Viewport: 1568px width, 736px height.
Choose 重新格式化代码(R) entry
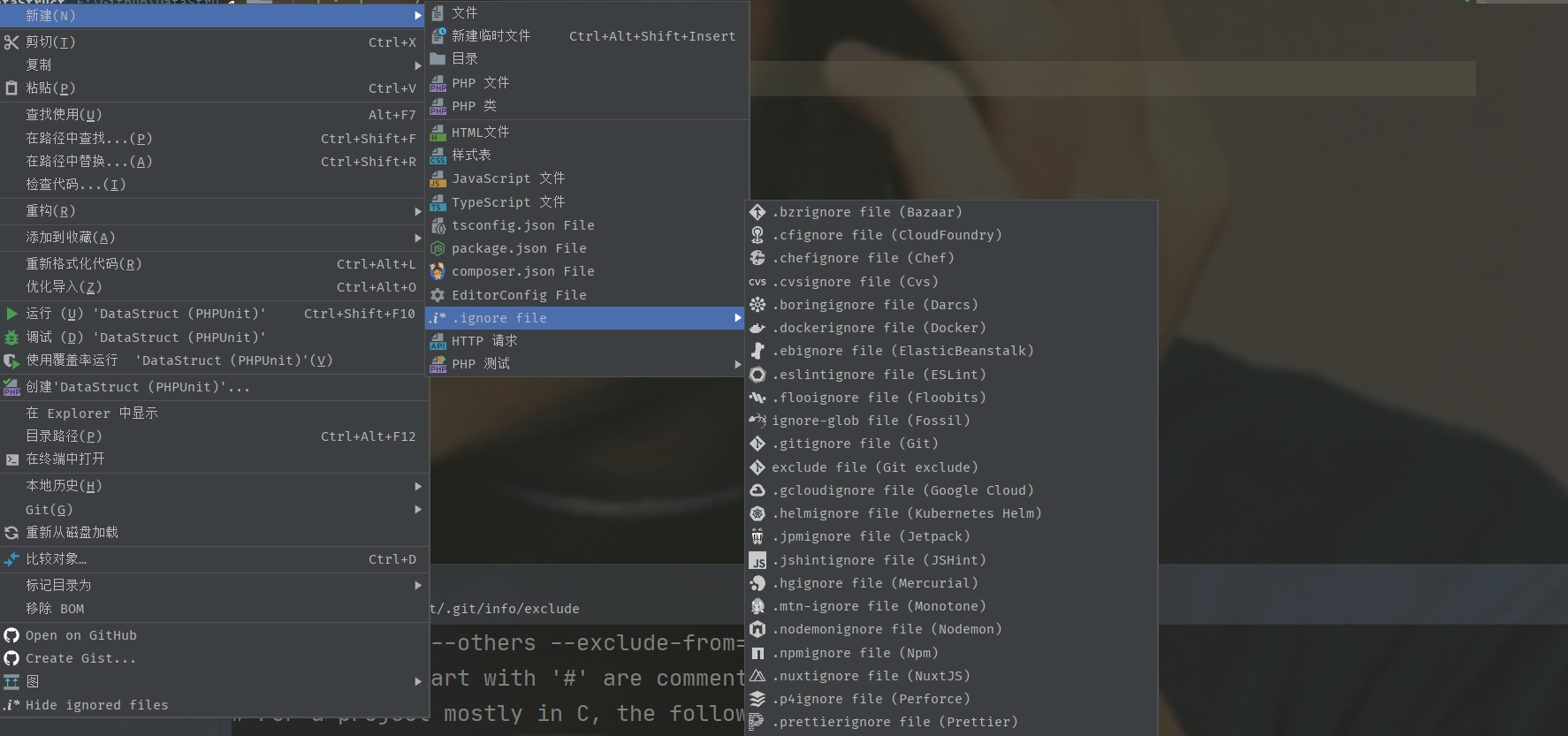(214, 264)
